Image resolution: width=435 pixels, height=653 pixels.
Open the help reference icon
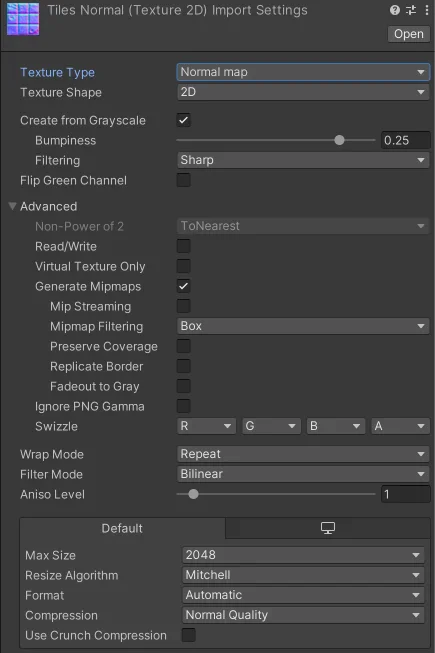[395, 10]
